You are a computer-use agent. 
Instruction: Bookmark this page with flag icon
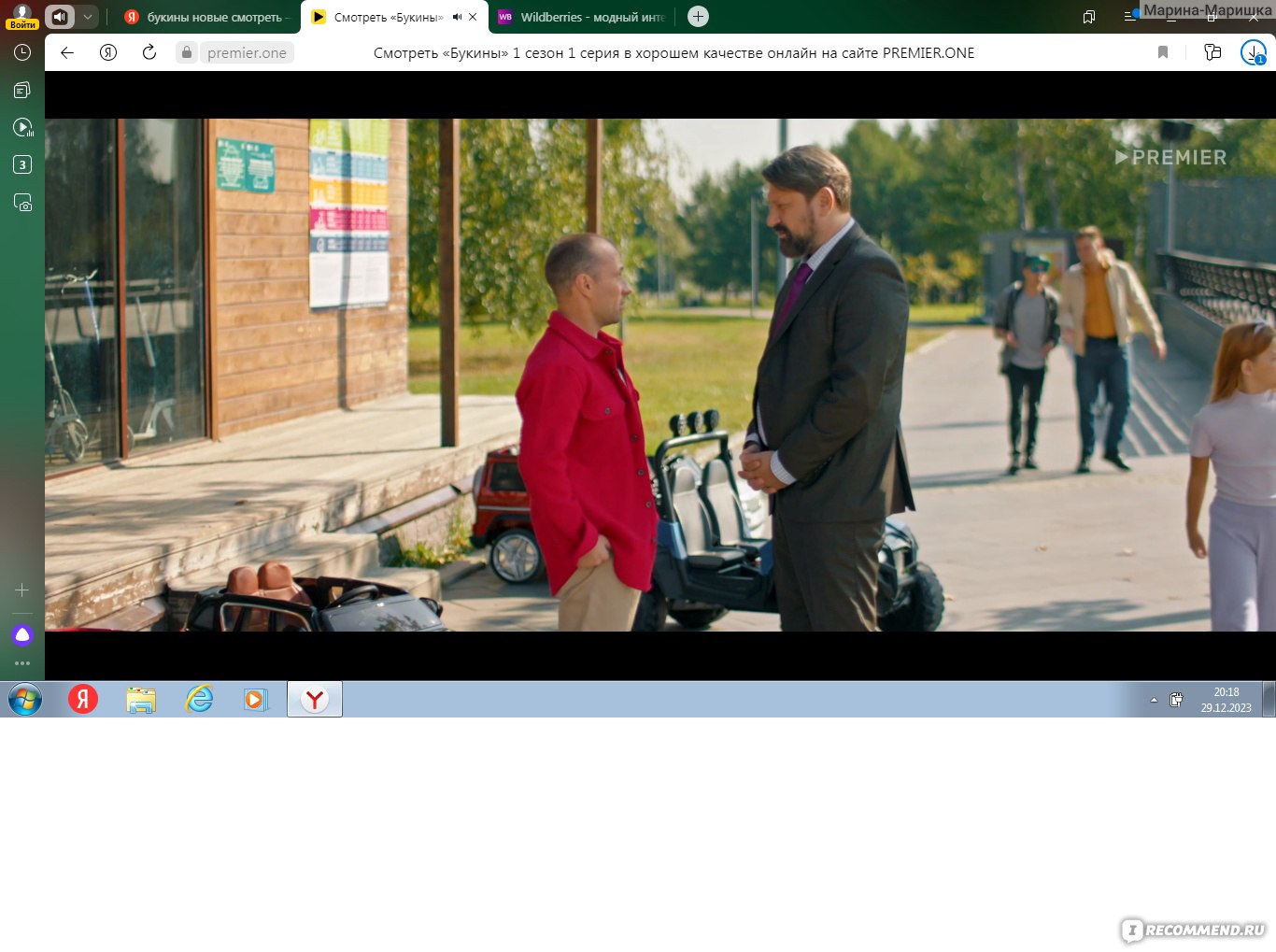point(1163,52)
